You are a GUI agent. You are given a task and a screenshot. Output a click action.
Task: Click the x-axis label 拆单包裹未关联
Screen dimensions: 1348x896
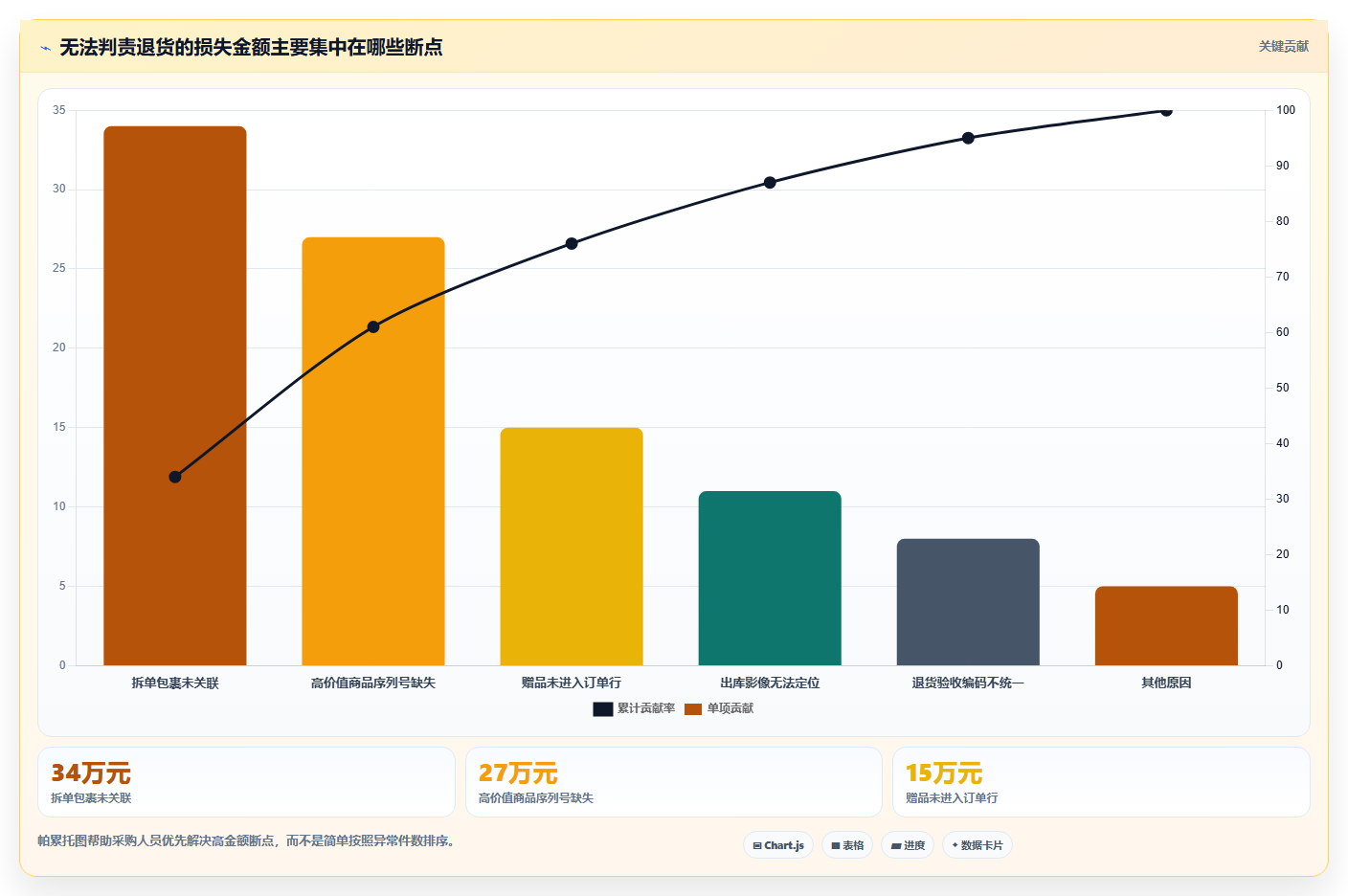[175, 683]
